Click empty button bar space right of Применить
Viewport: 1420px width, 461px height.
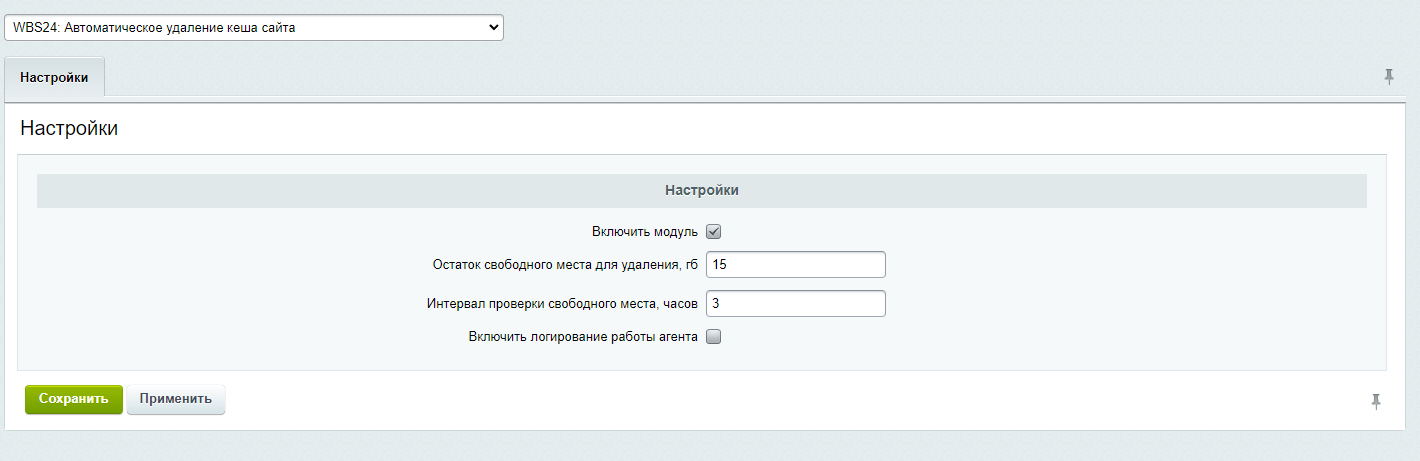700,400
